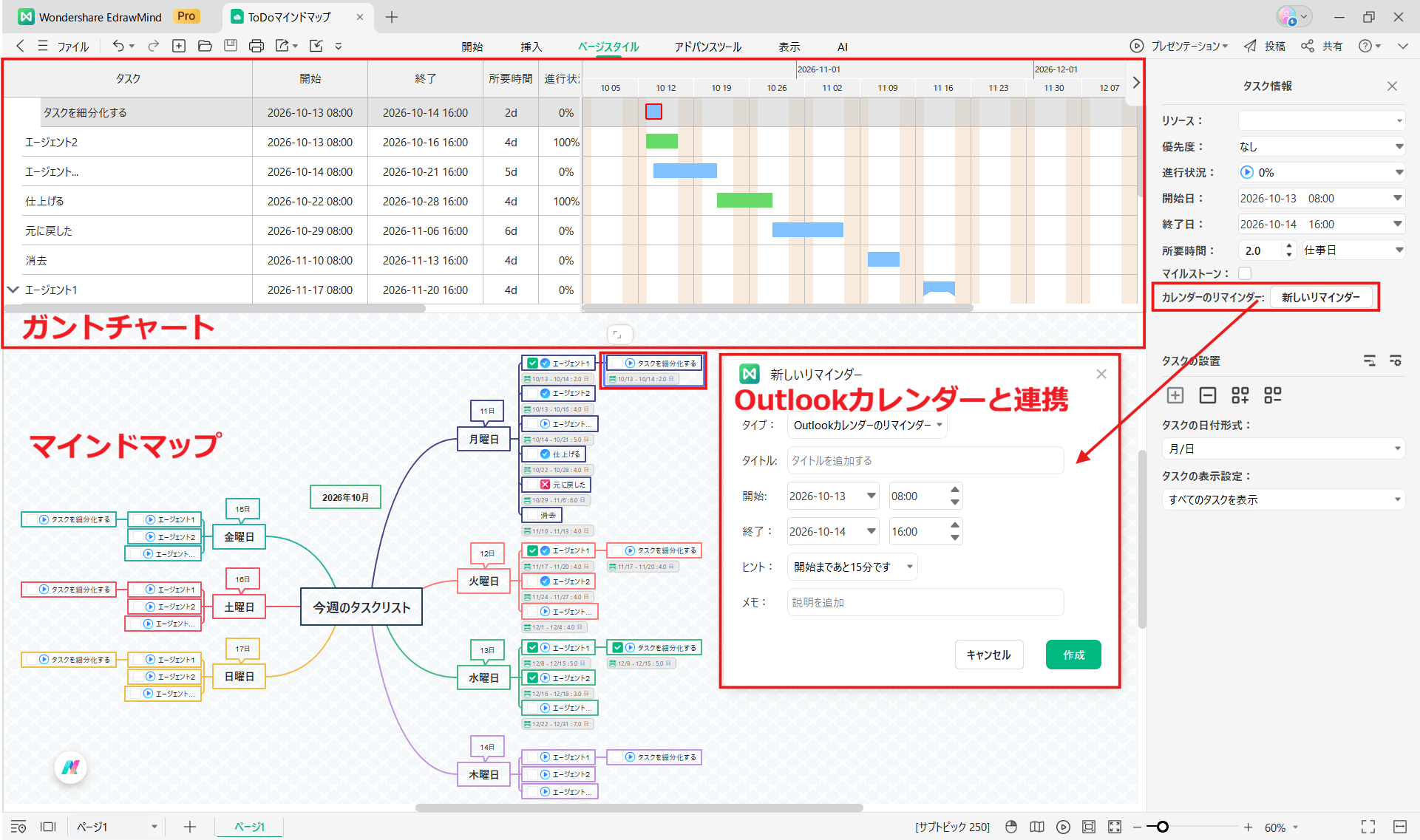Open the reminder type dropdown for Outlookカレンダー
Viewport: 1420px width, 840px height.
(866, 425)
